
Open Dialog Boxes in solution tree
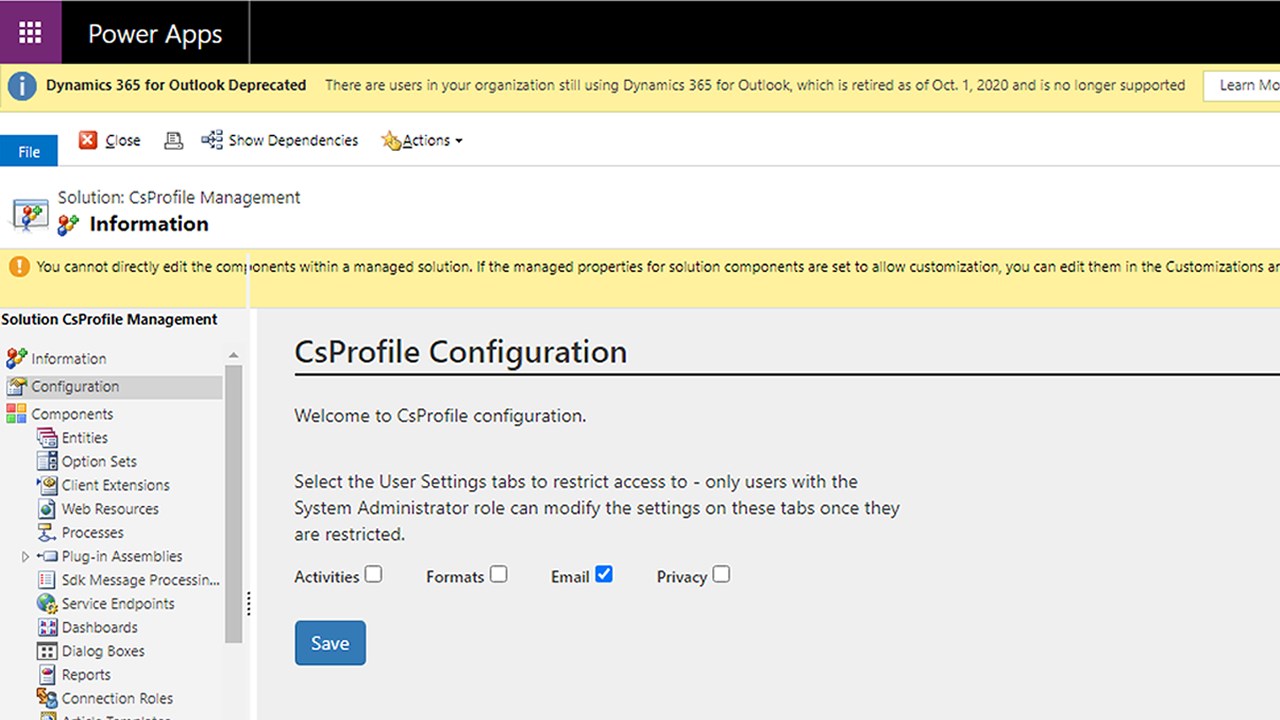click(x=103, y=651)
